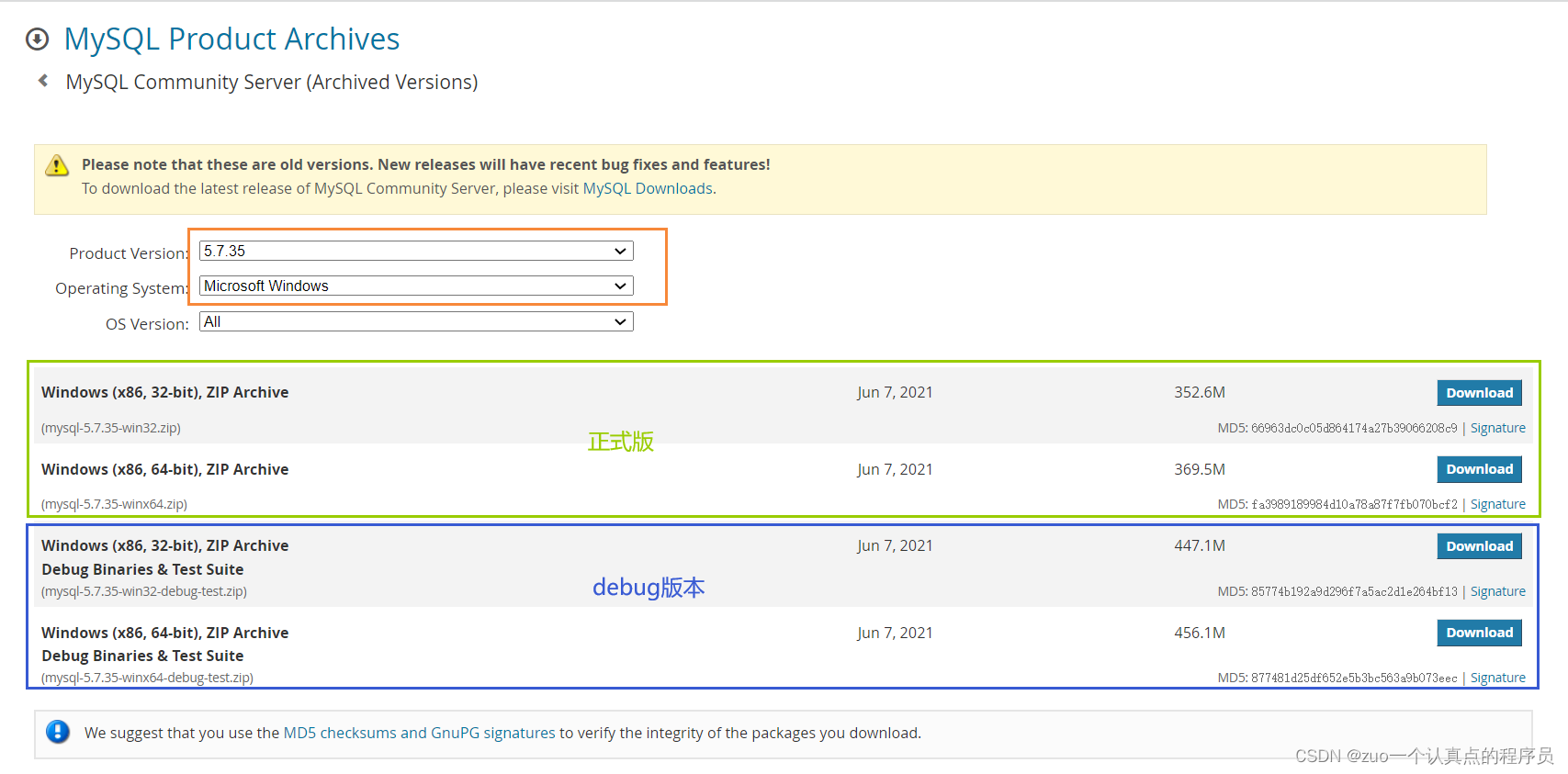Open Signature link for win32-debug-test.zip
Image resolution: width=1568 pixels, height=774 pixels.
click(x=1497, y=591)
